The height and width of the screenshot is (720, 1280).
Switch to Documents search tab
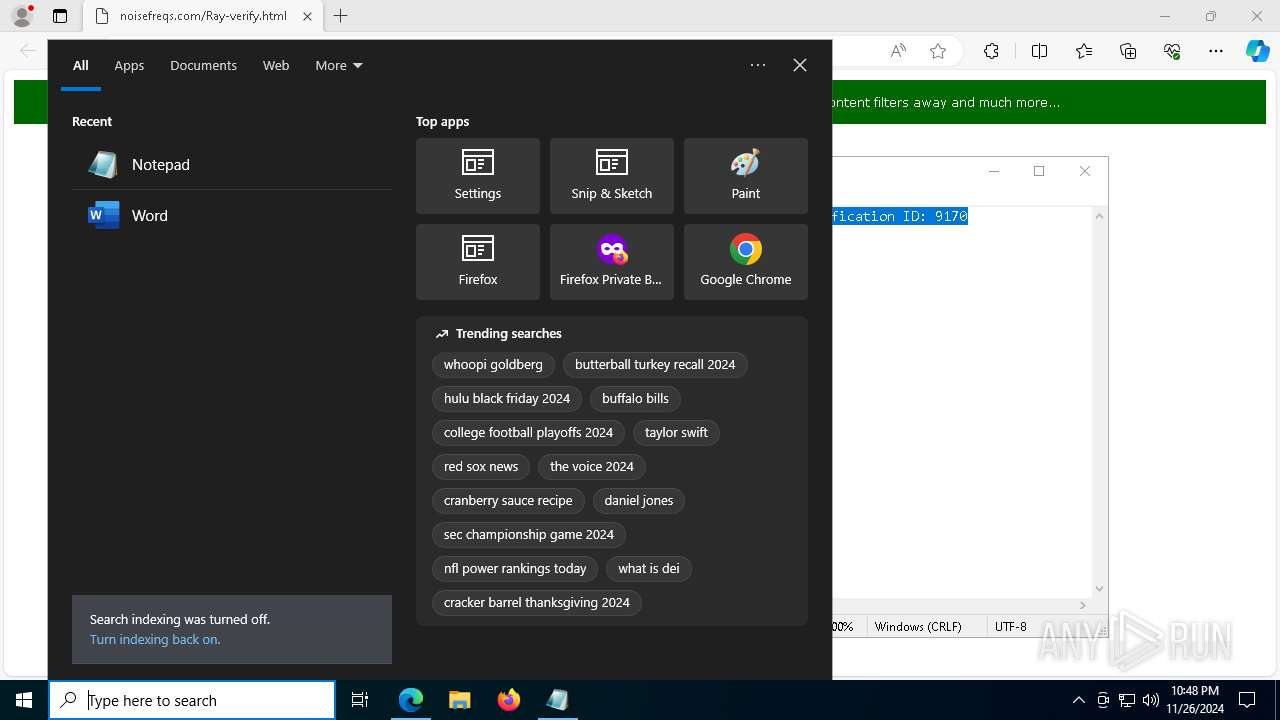[203, 65]
